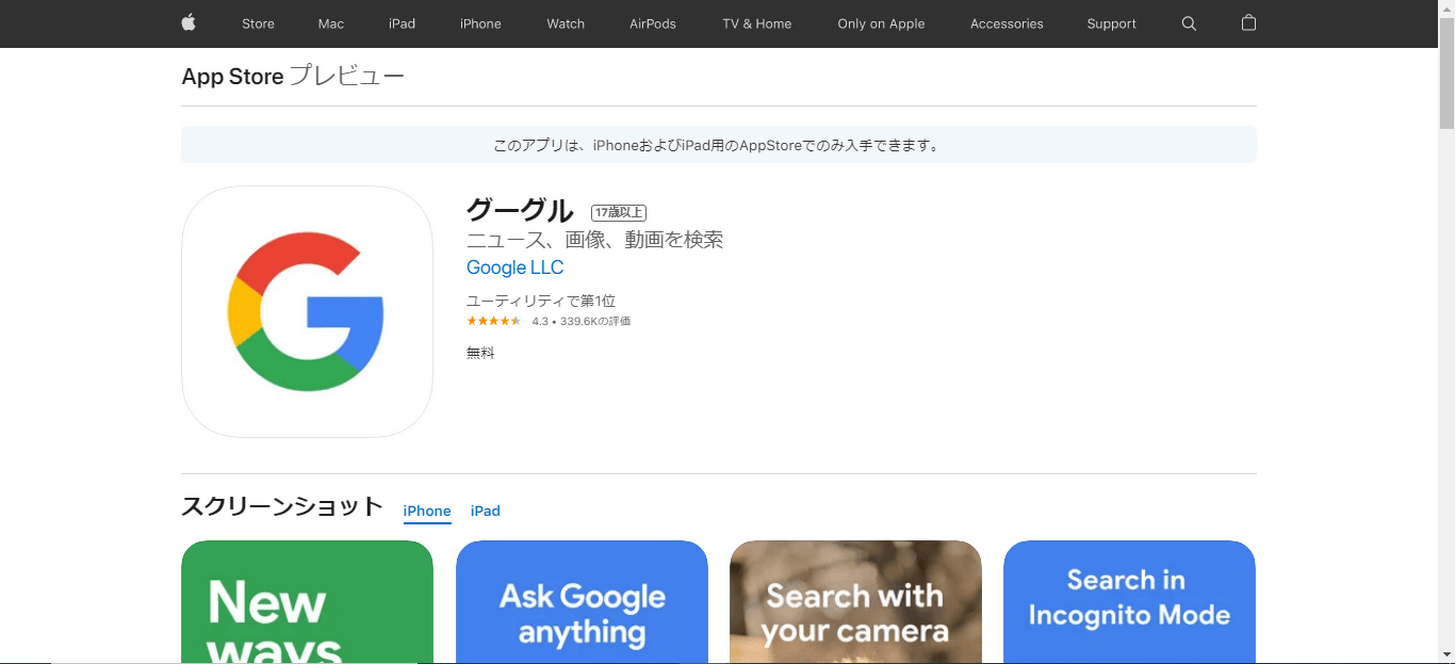Open the Mac menu
Image resolution: width=1456 pixels, height=664 pixels.
coord(331,24)
